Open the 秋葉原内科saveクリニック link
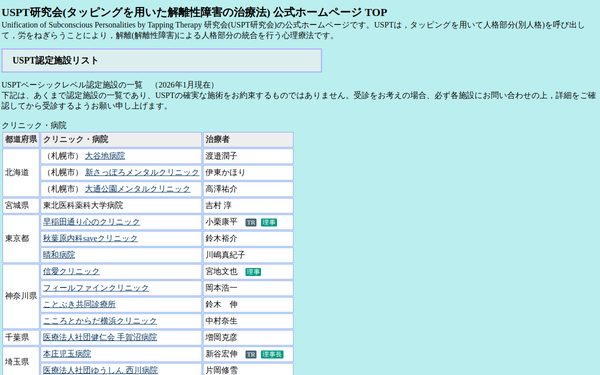 (90, 238)
